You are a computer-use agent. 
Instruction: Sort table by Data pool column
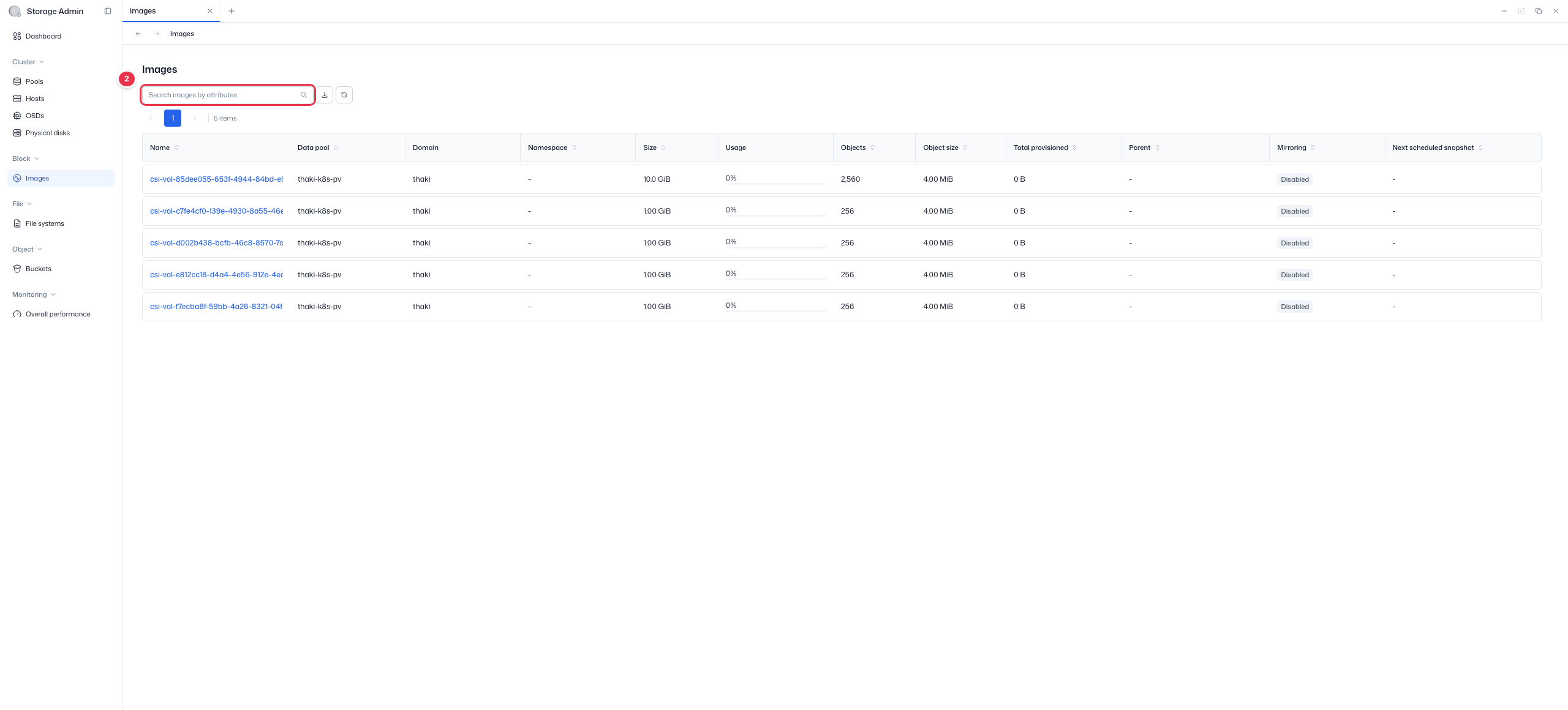click(x=336, y=148)
